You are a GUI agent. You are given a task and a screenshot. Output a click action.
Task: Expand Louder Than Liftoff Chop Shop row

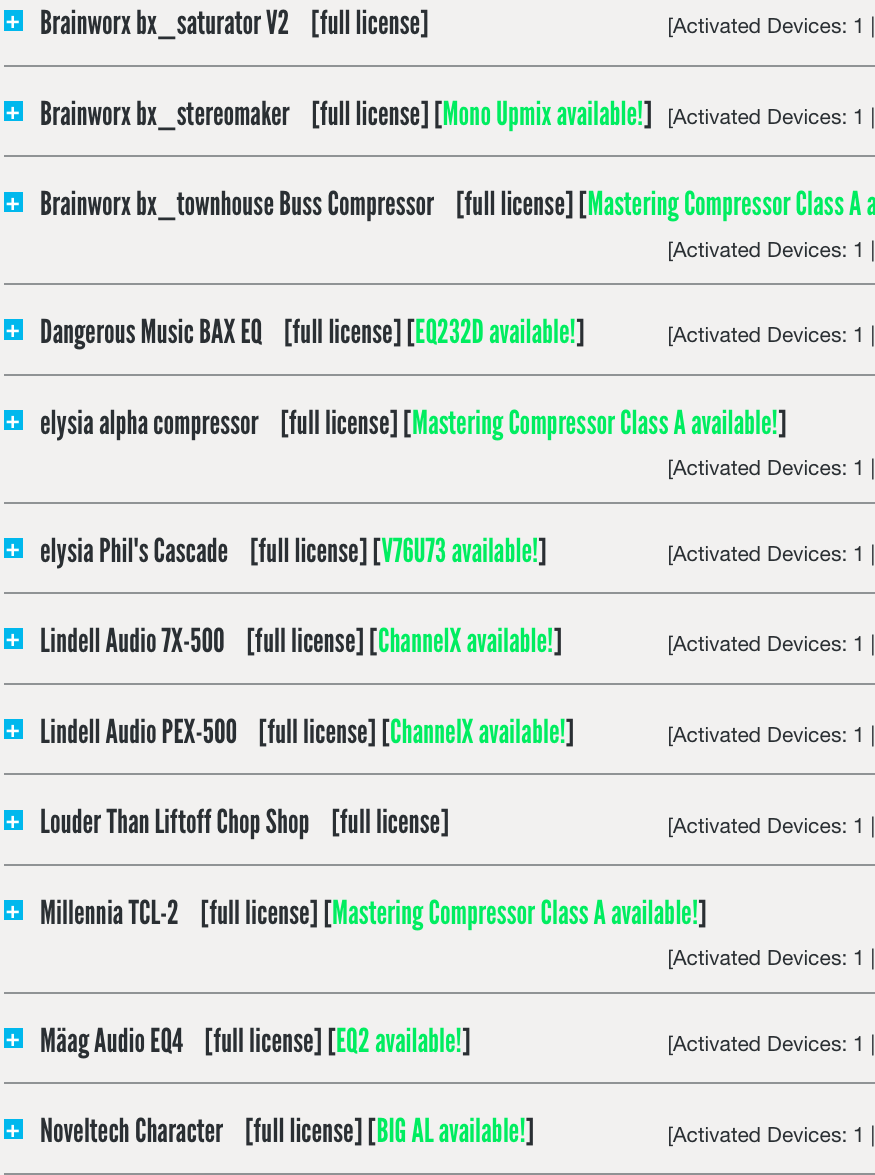click(13, 821)
